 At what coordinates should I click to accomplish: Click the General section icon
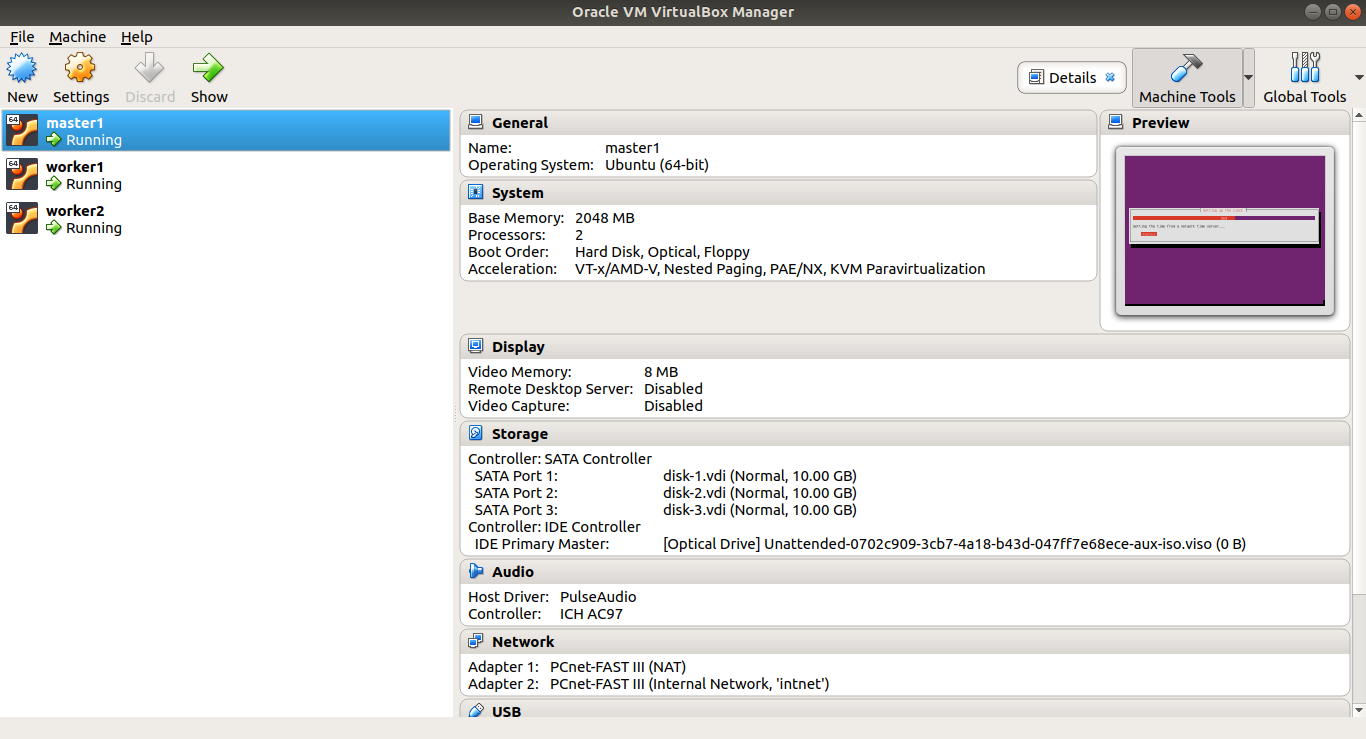click(x=476, y=123)
